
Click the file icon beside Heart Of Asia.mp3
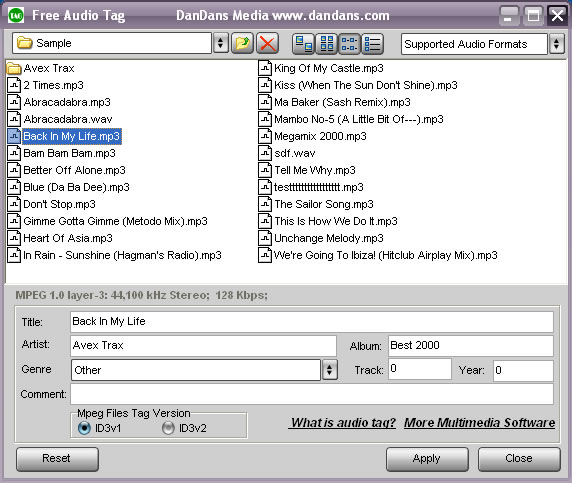coord(14,238)
